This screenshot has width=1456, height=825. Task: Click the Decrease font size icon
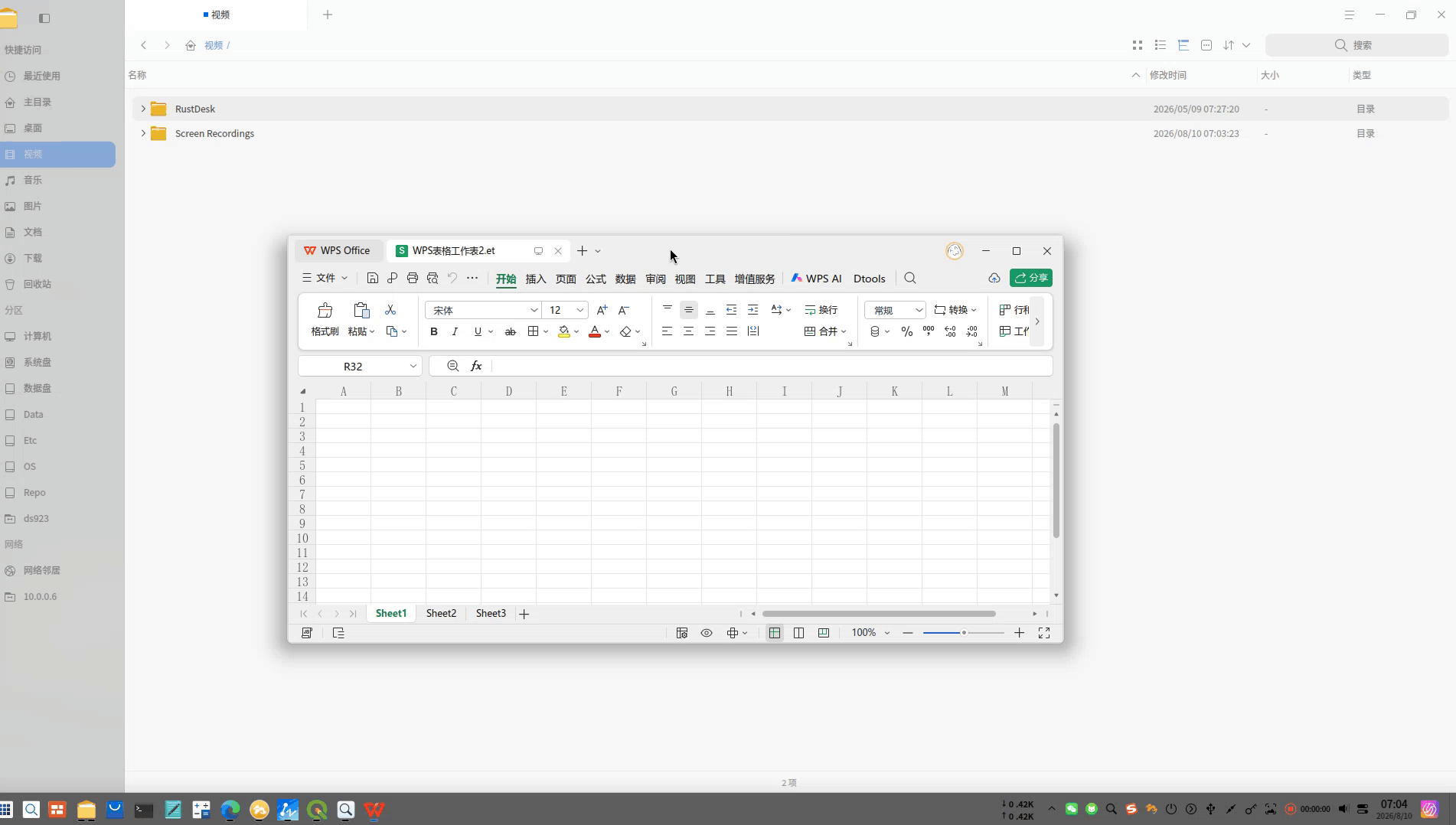(624, 310)
